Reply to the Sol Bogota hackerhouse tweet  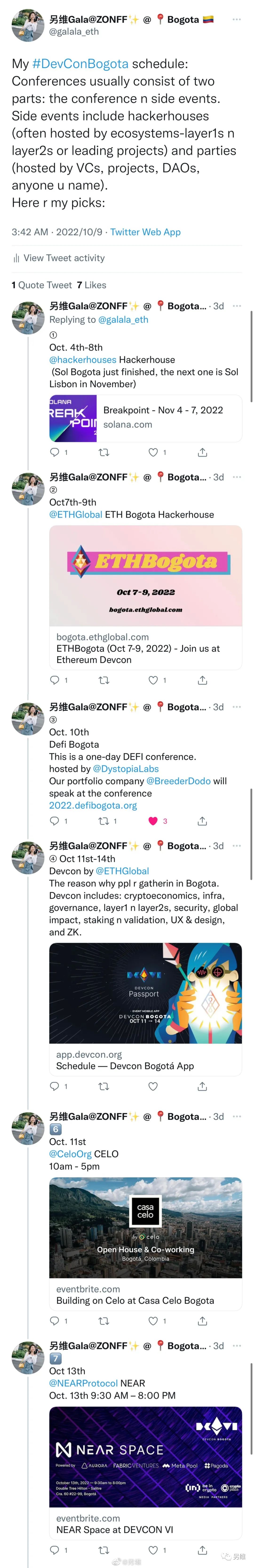pos(55,452)
